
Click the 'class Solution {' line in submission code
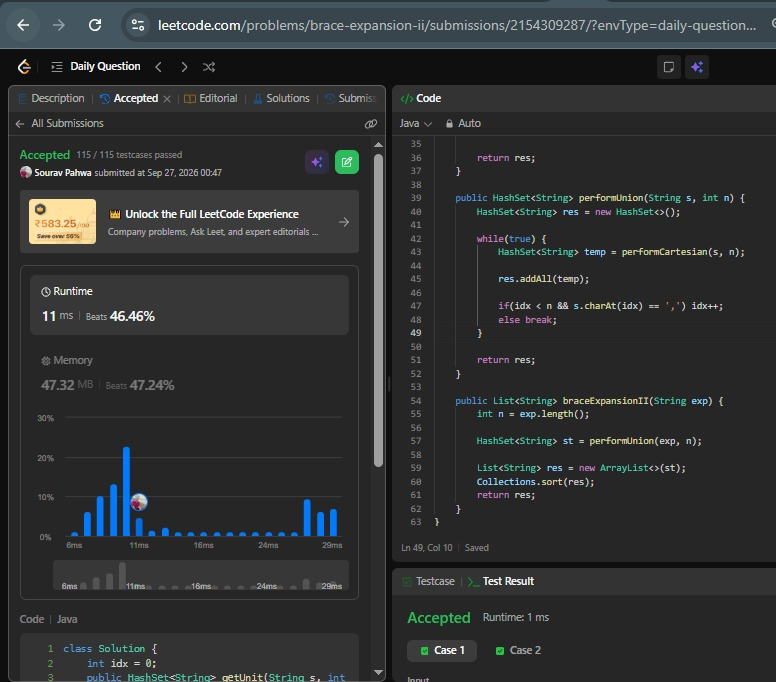coord(109,649)
